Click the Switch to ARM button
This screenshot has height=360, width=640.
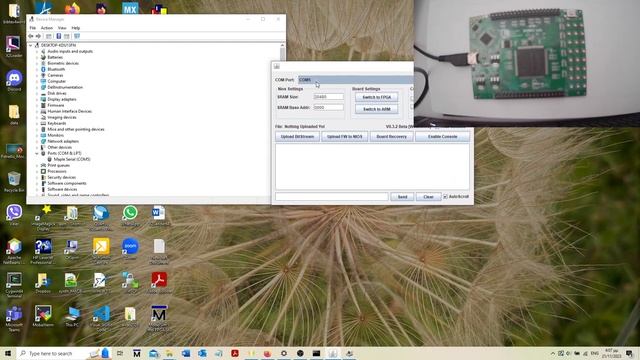(377, 109)
